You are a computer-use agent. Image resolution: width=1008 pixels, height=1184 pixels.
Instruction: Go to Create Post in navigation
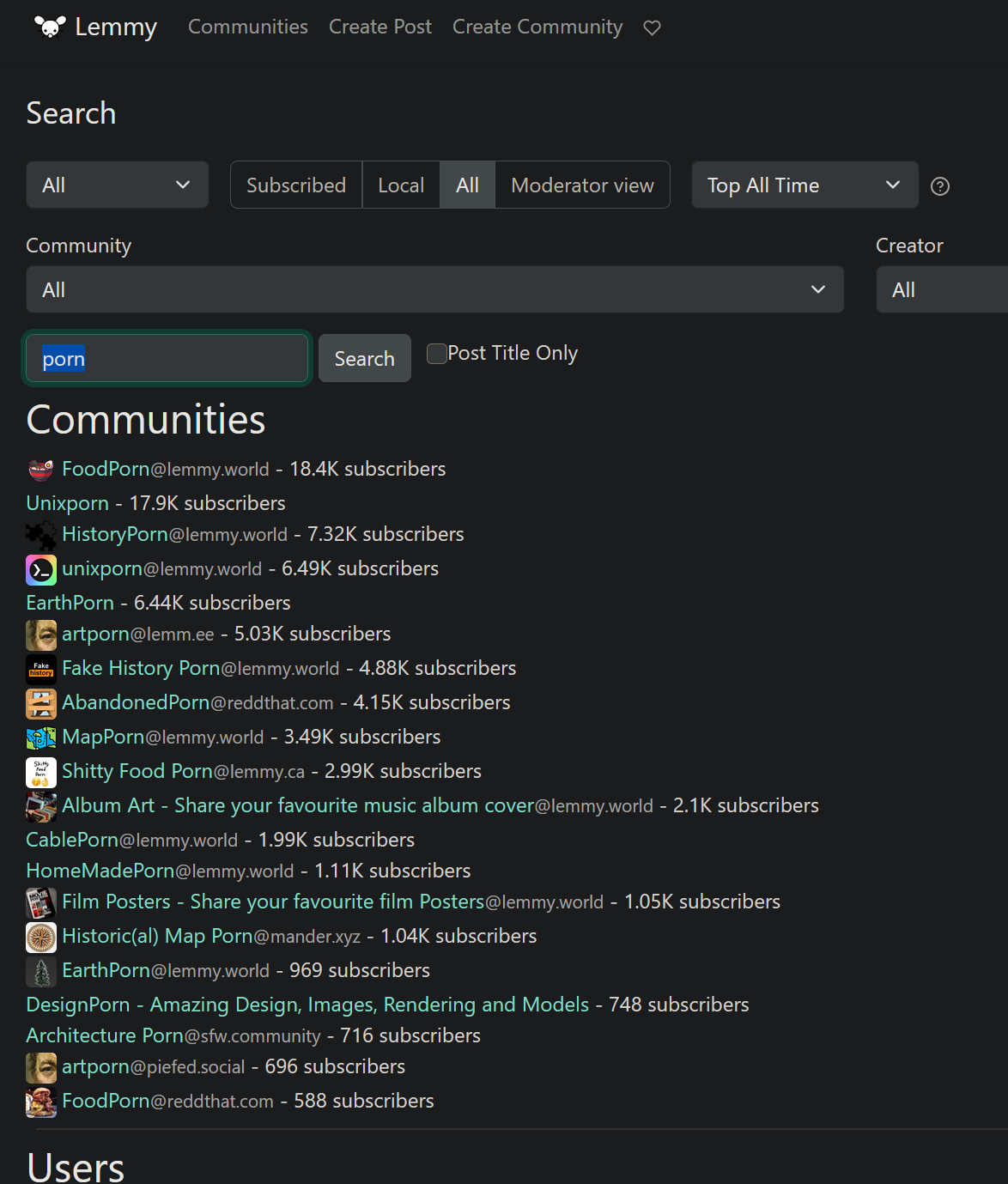pos(380,27)
